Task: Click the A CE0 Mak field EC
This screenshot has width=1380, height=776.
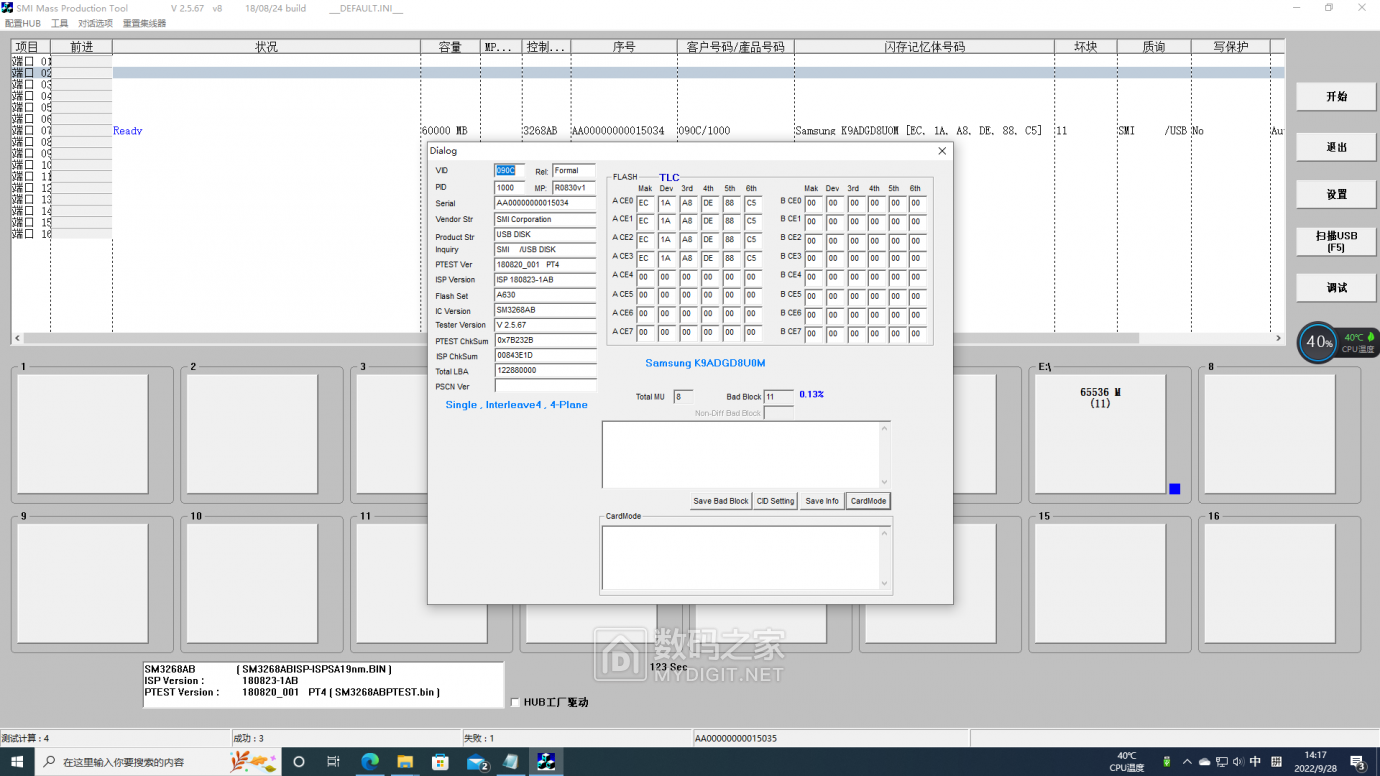Action: pyautogui.click(x=646, y=203)
